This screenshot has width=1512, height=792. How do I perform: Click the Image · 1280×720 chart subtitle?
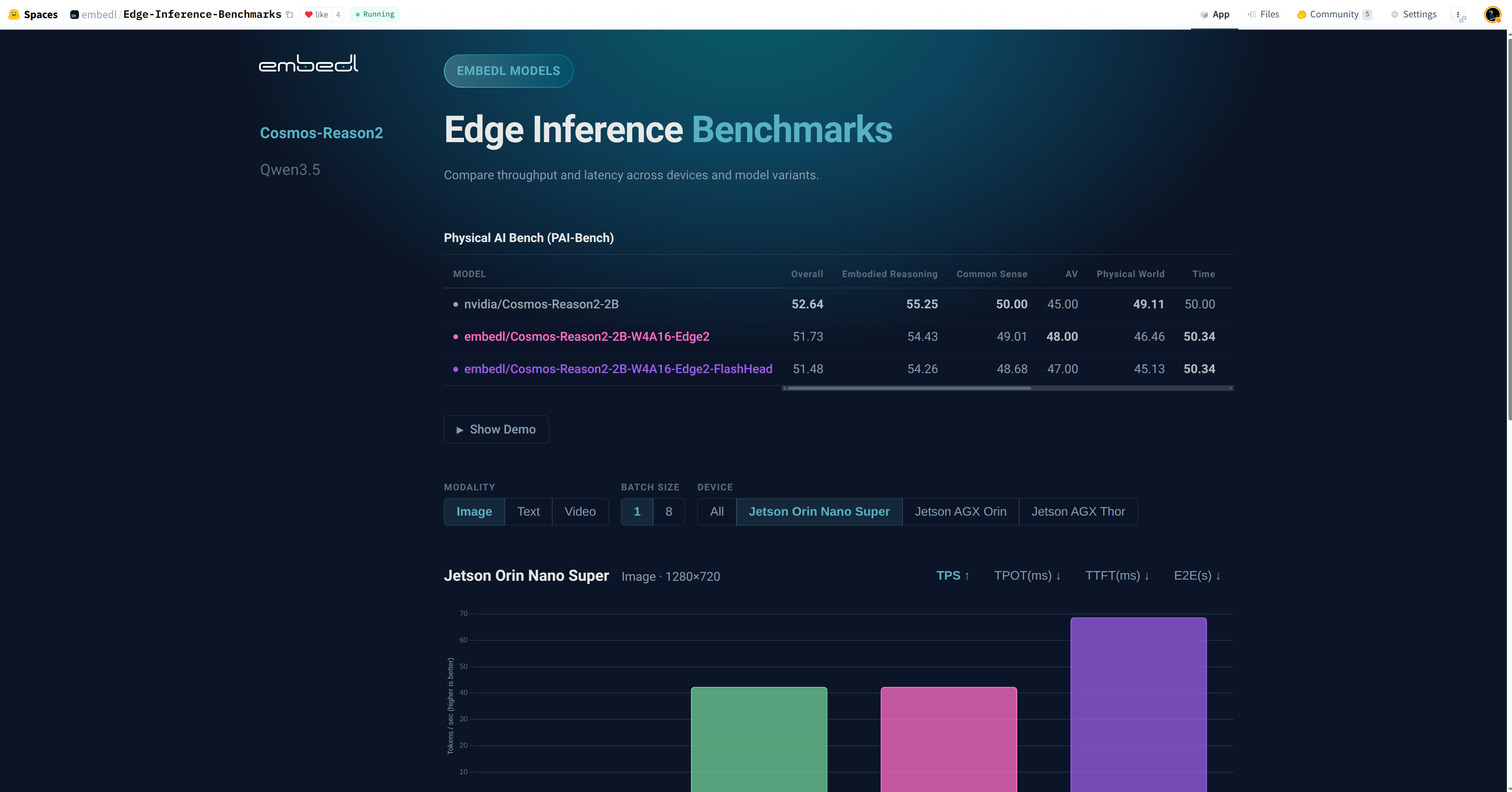670,577
